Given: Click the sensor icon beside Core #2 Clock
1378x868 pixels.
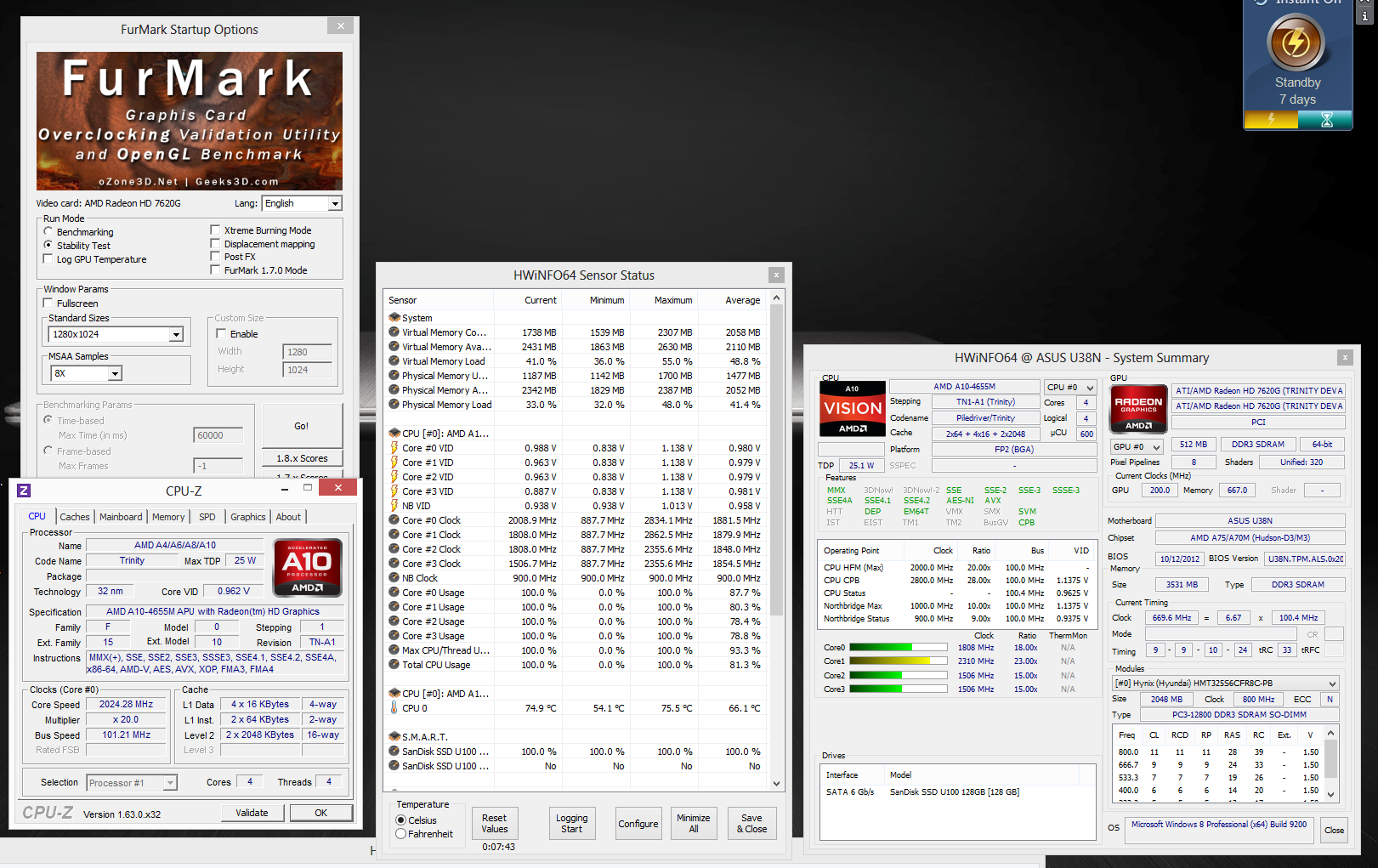Looking at the screenshot, I should pyautogui.click(x=394, y=548).
